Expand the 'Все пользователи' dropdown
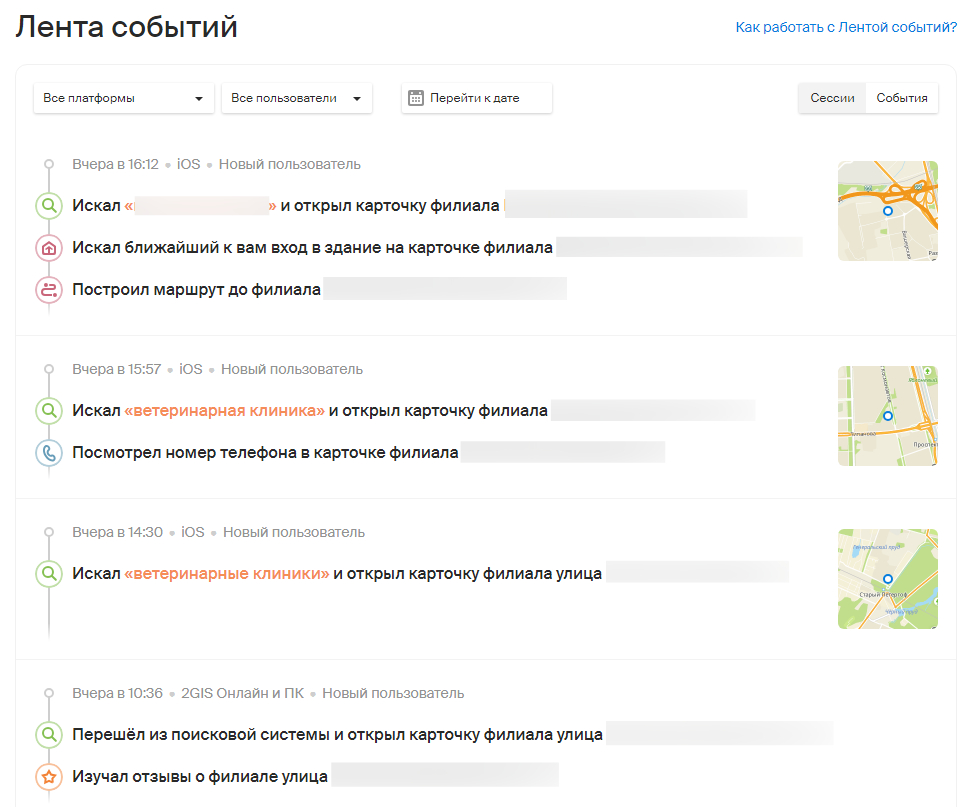Screen dimensions: 971x807 pyautogui.click(x=296, y=98)
